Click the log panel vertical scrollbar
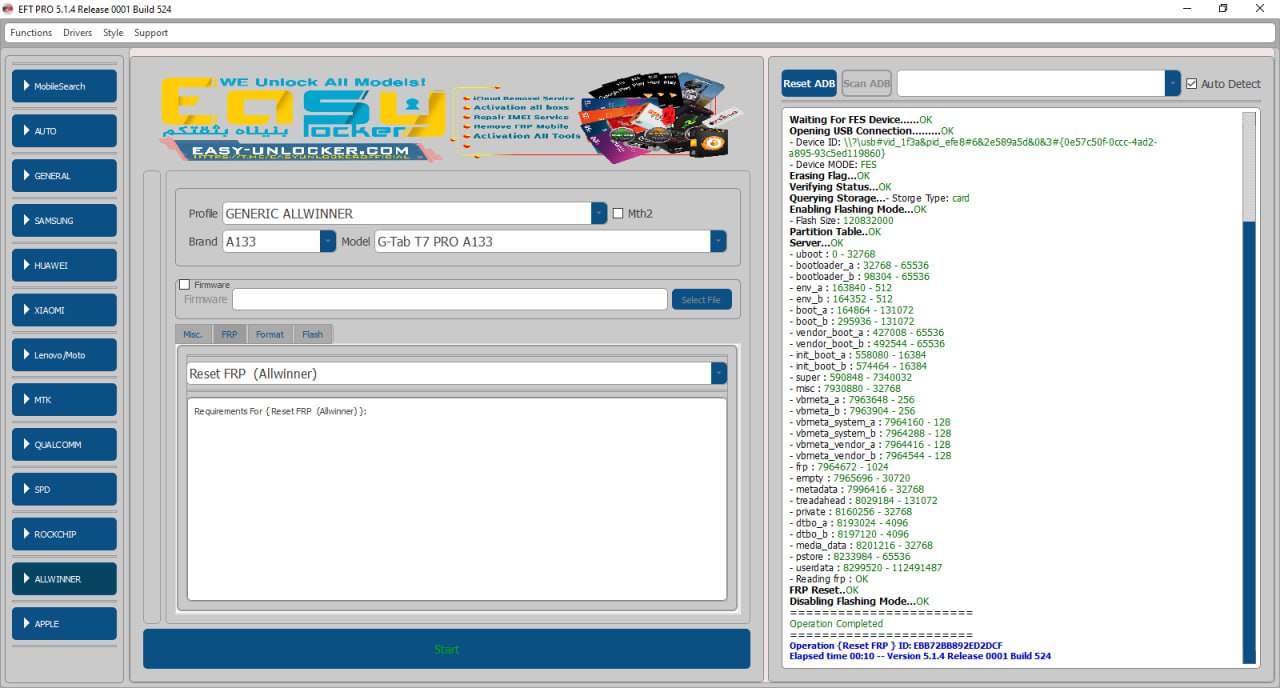 1249,387
